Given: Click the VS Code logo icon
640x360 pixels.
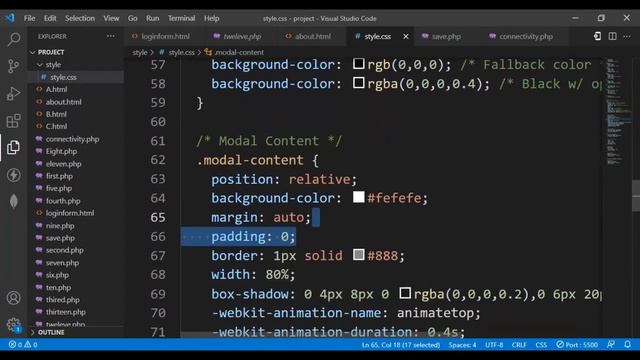Looking at the screenshot, I should point(10,18).
